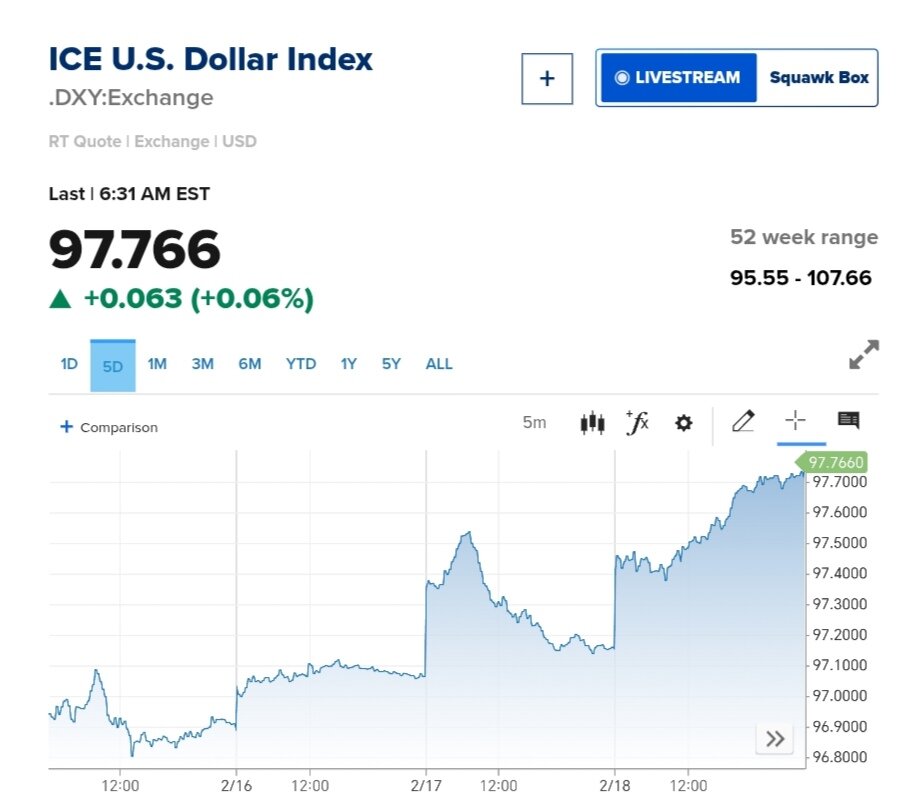Open the 5m interval dropdown
This screenshot has width=916, height=803.
534,423
